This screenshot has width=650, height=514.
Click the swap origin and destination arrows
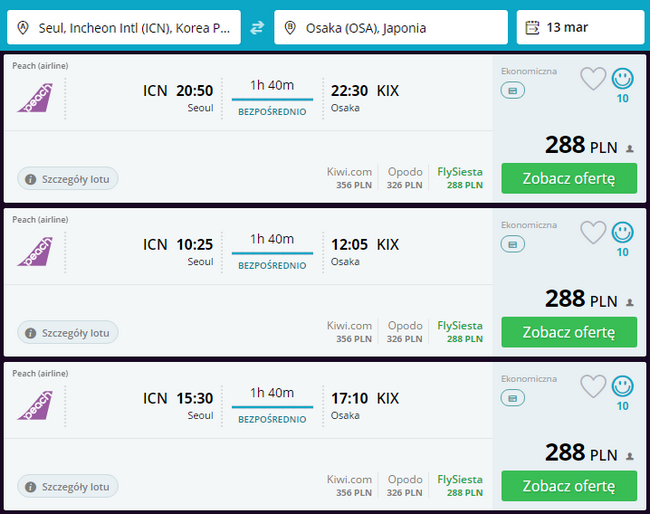tap(257, 27)
